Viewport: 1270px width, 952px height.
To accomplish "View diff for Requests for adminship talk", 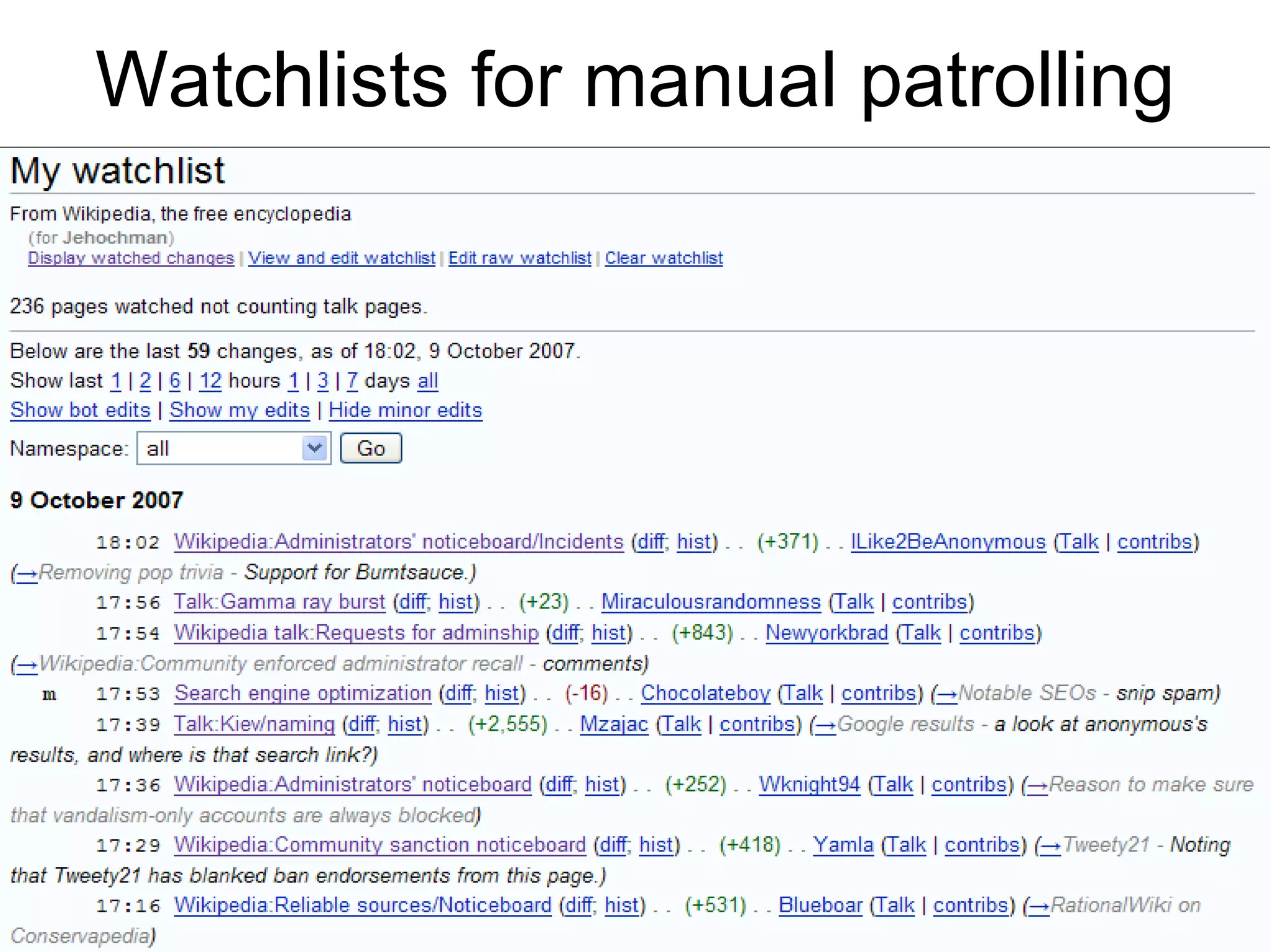I will click(566, 633).
